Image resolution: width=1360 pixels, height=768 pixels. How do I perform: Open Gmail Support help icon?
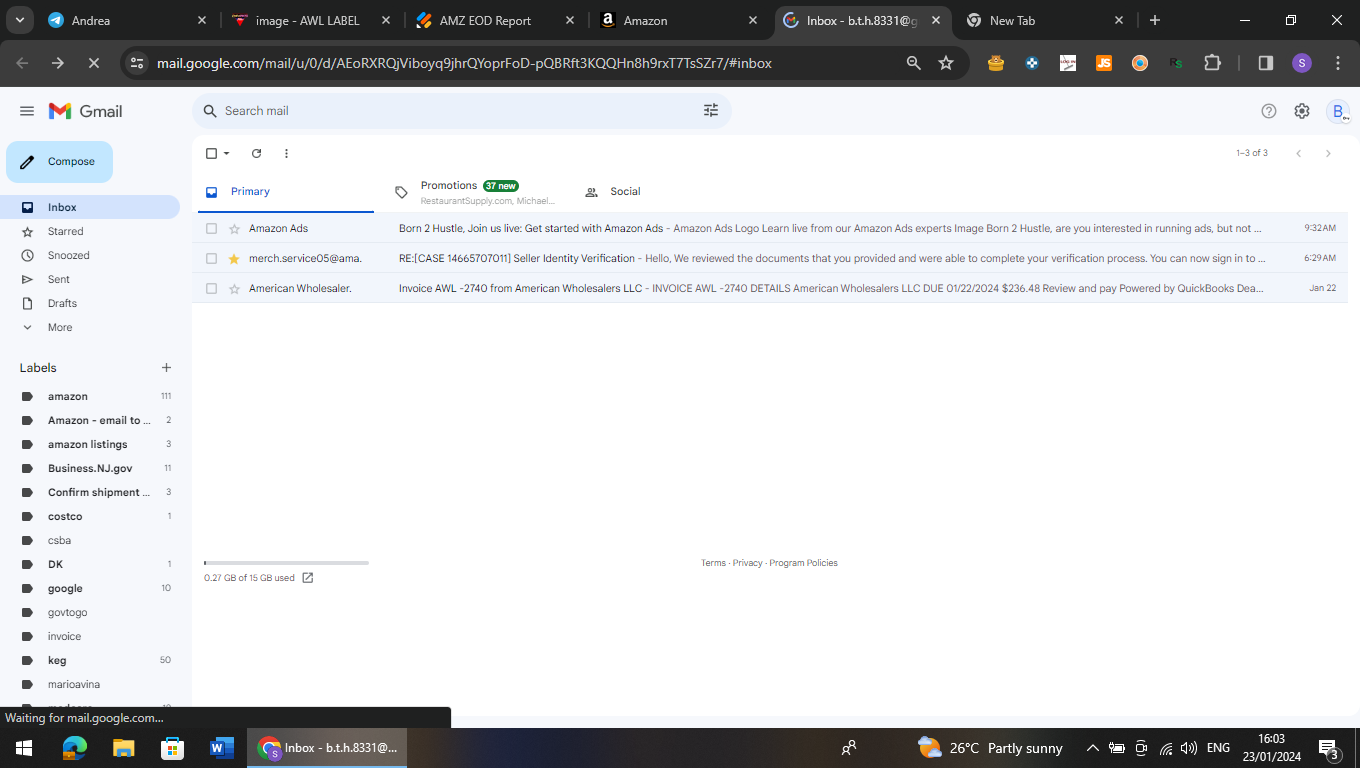coord(1269,111)
